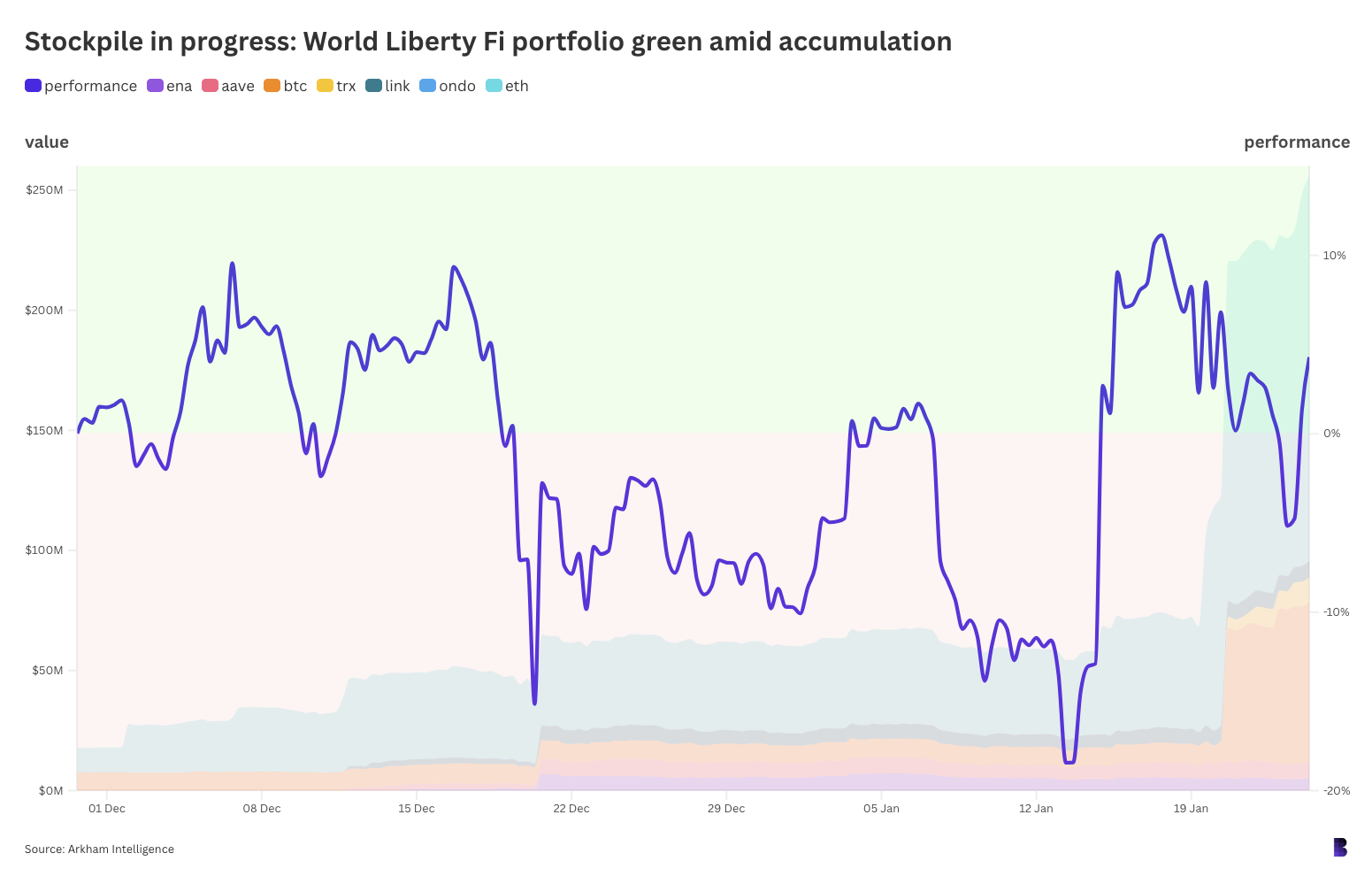Click the left 'value' axis title
This screenshot has height=884, width=1372.
[x=47, y=142]
